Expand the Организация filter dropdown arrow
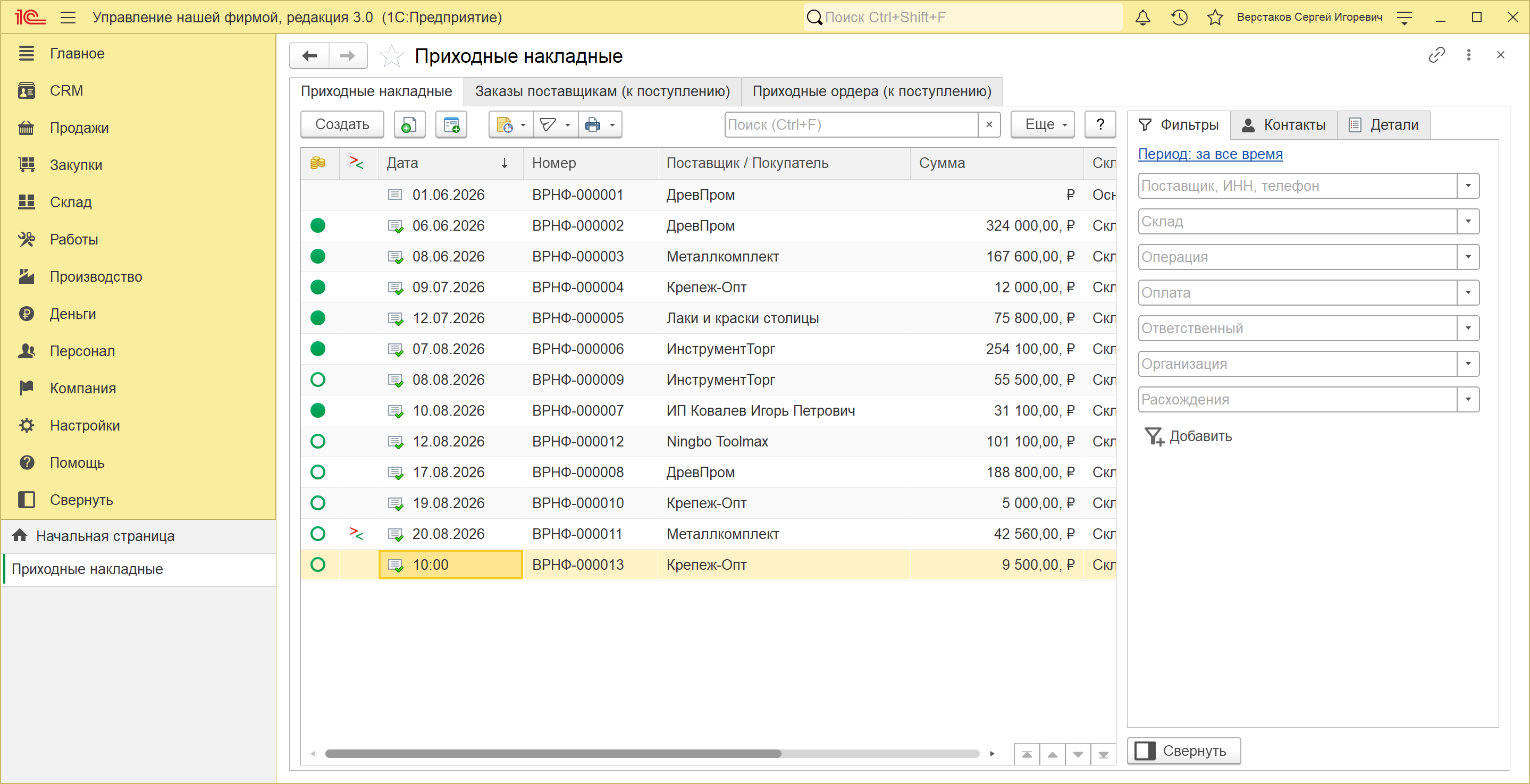The height and width of the screenshot is (784, 1530). click(1468, 364)
